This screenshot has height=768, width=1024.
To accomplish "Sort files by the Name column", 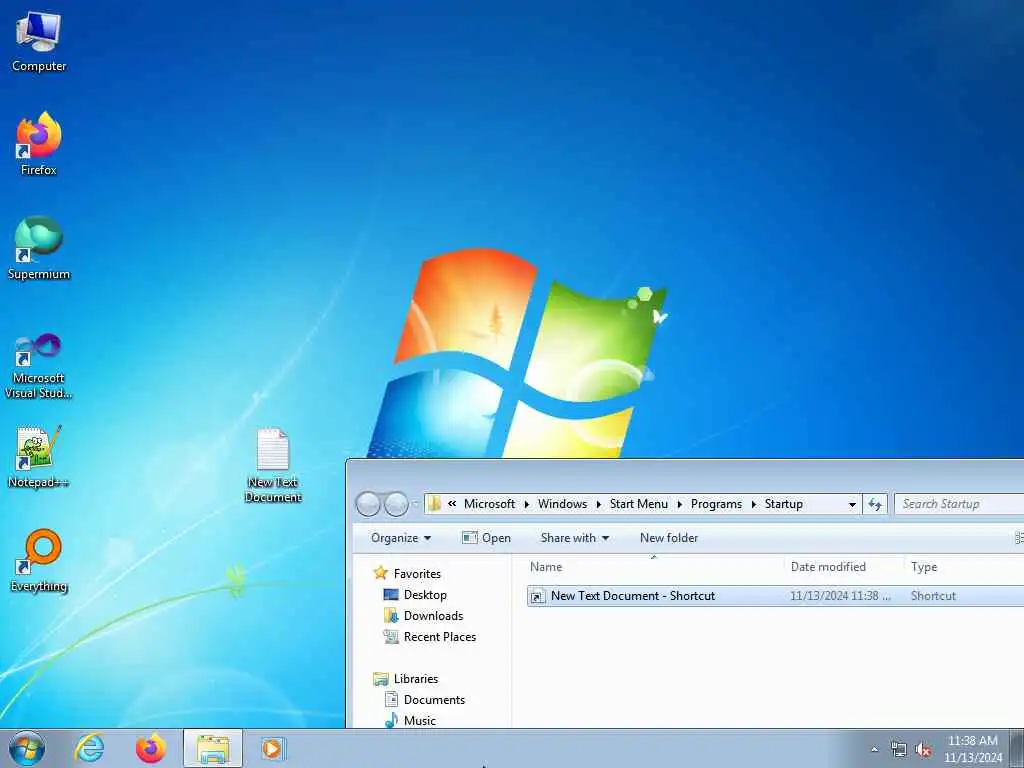I will pos(653,567).
